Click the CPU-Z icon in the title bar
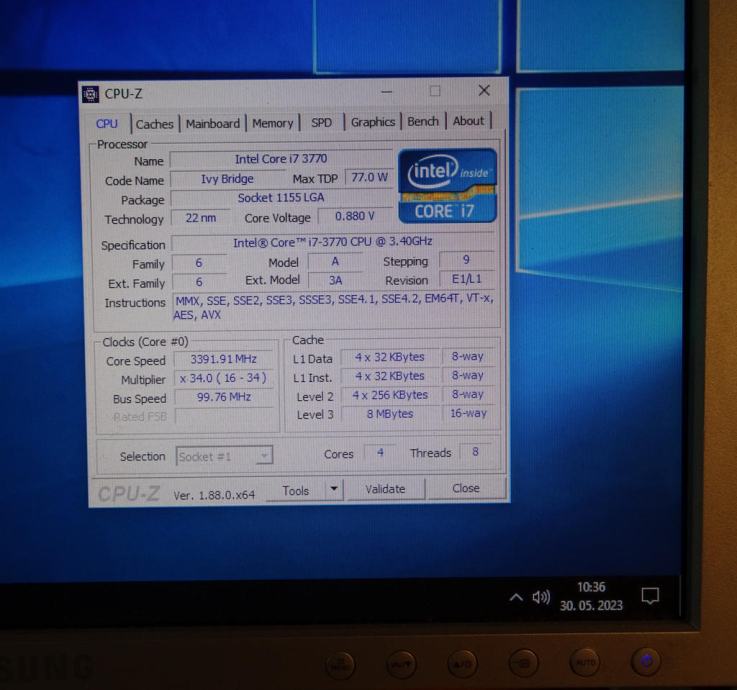Screen dimensions: 737x690 click(91, 95)
